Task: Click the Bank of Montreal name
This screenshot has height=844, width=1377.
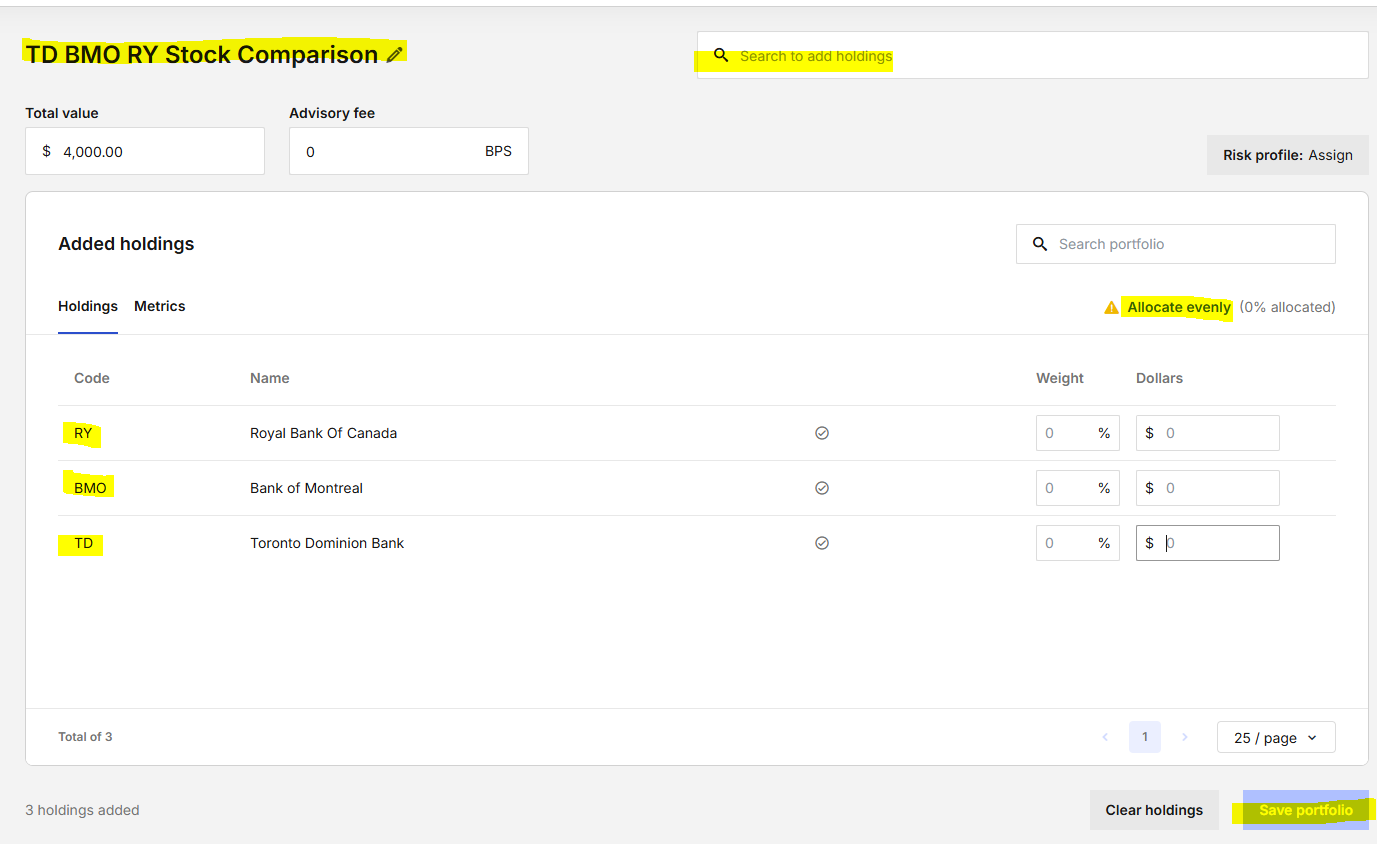Action: (306, 488)
